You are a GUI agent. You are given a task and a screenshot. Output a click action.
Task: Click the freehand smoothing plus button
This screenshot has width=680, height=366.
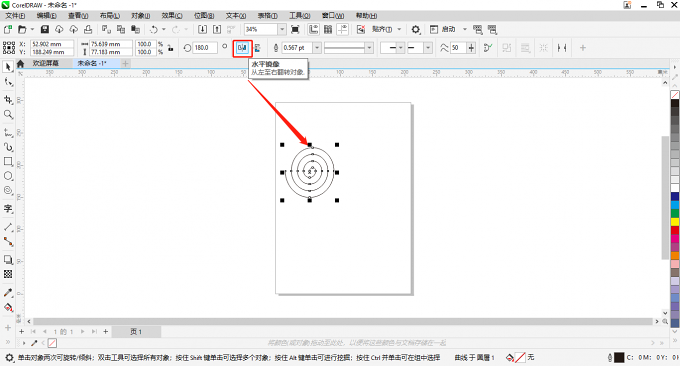click(471, 48)
